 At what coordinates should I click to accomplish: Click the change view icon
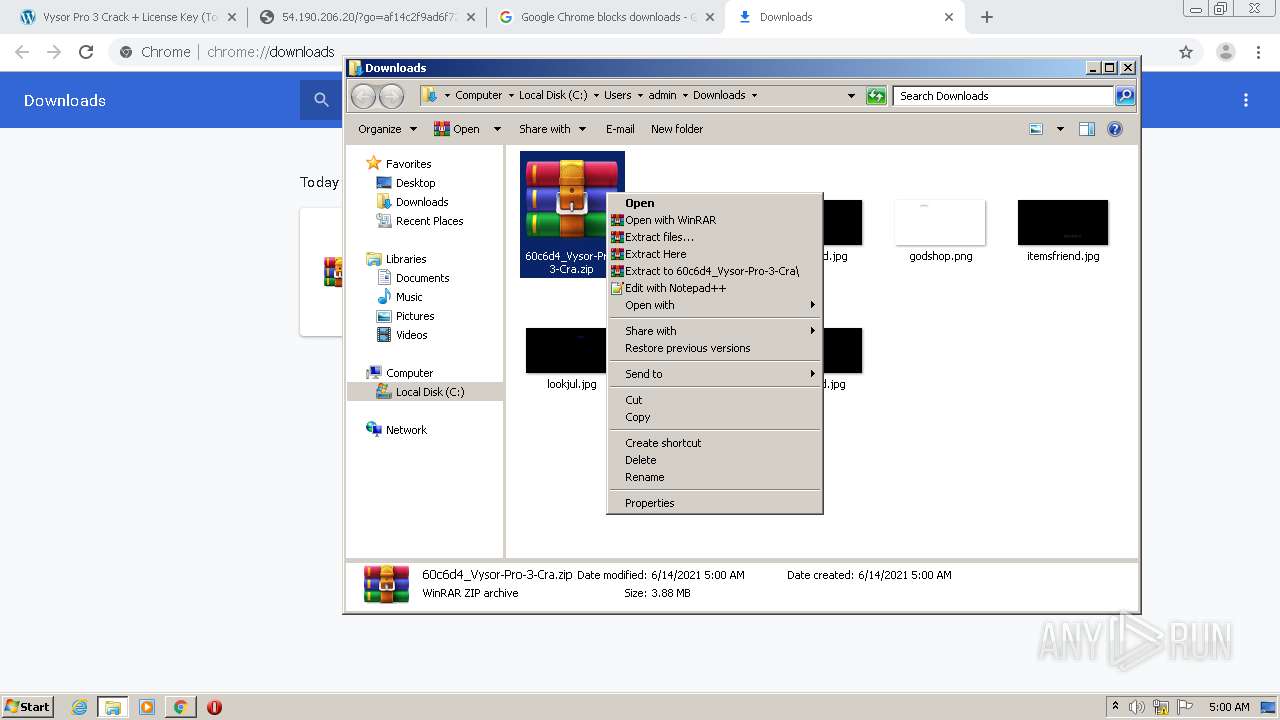tap(1036, 129)
